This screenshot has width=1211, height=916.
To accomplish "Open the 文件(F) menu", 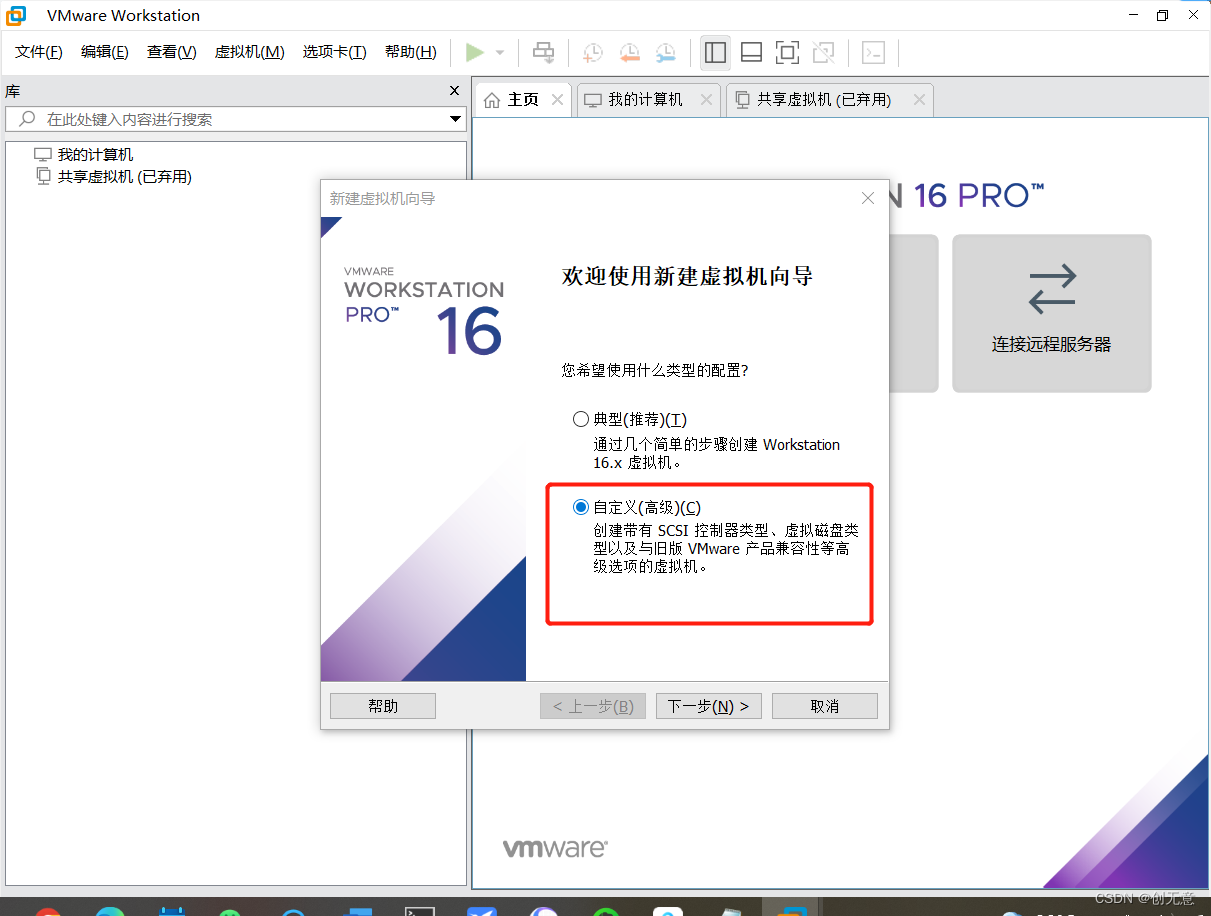I will (39, 52).
